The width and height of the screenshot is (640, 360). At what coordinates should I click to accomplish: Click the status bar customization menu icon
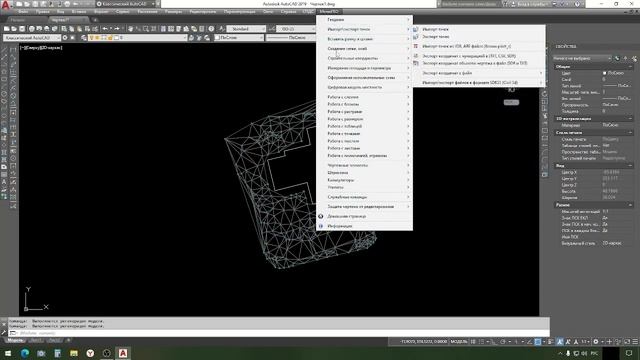tap(635, 342)
